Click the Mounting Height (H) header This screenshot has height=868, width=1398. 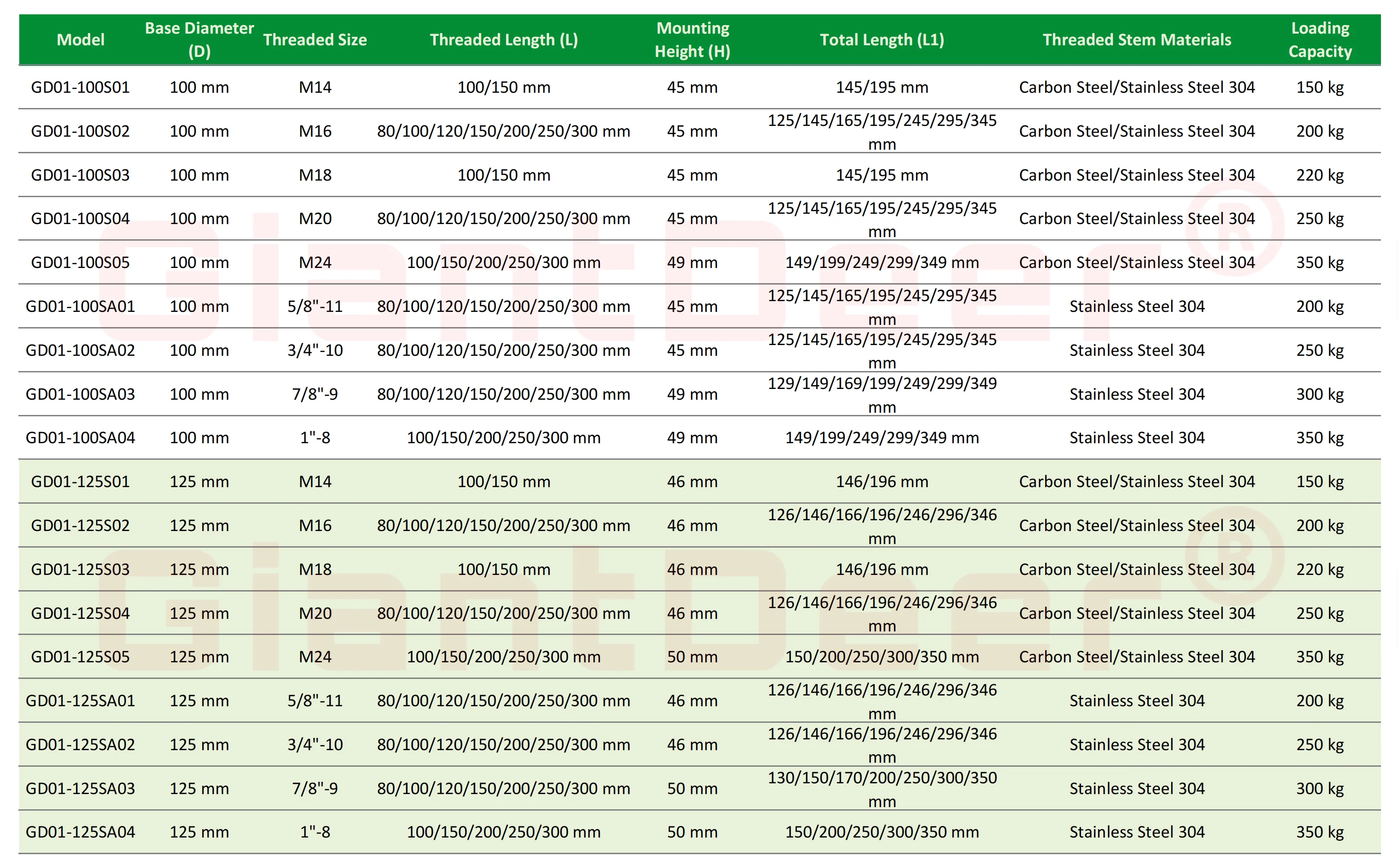pyautogui.click(x=692, y=39)
